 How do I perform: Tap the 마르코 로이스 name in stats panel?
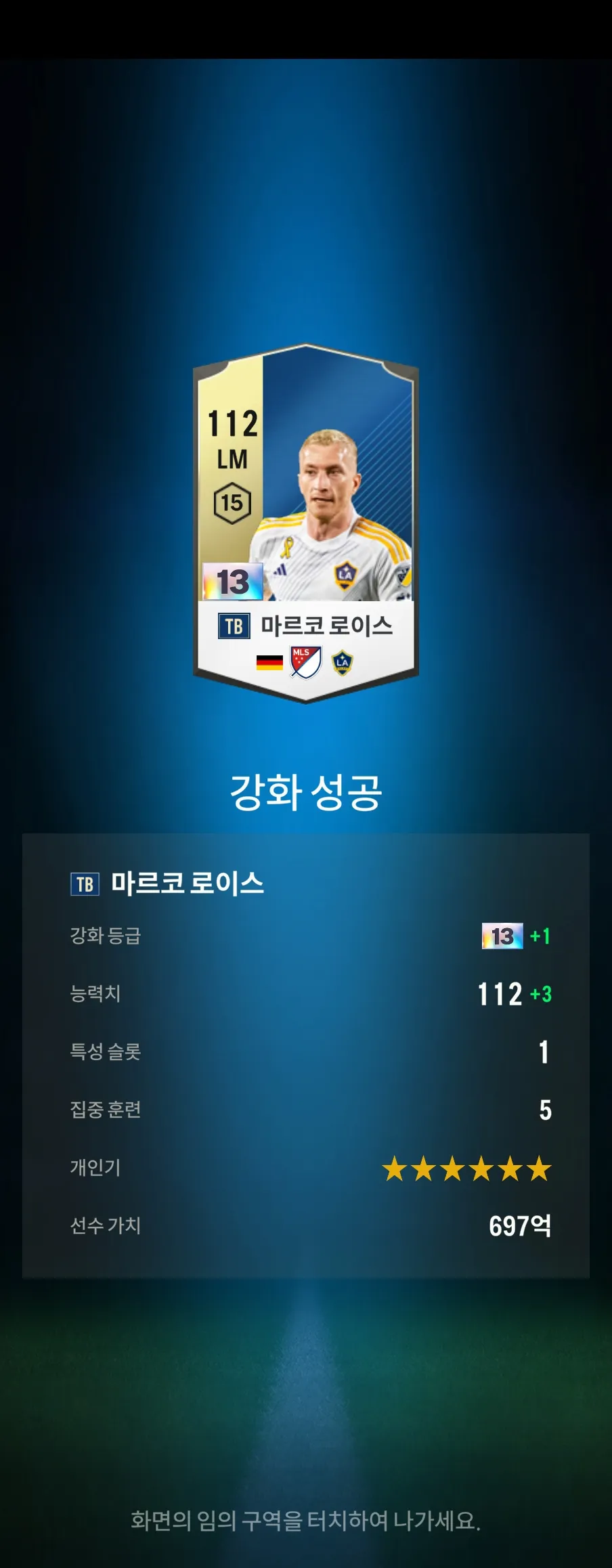click(x=188, y=884)
